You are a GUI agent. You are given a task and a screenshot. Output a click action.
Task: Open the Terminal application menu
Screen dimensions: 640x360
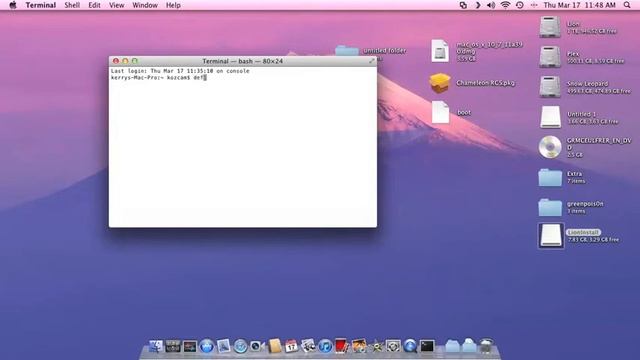(40, 5)
